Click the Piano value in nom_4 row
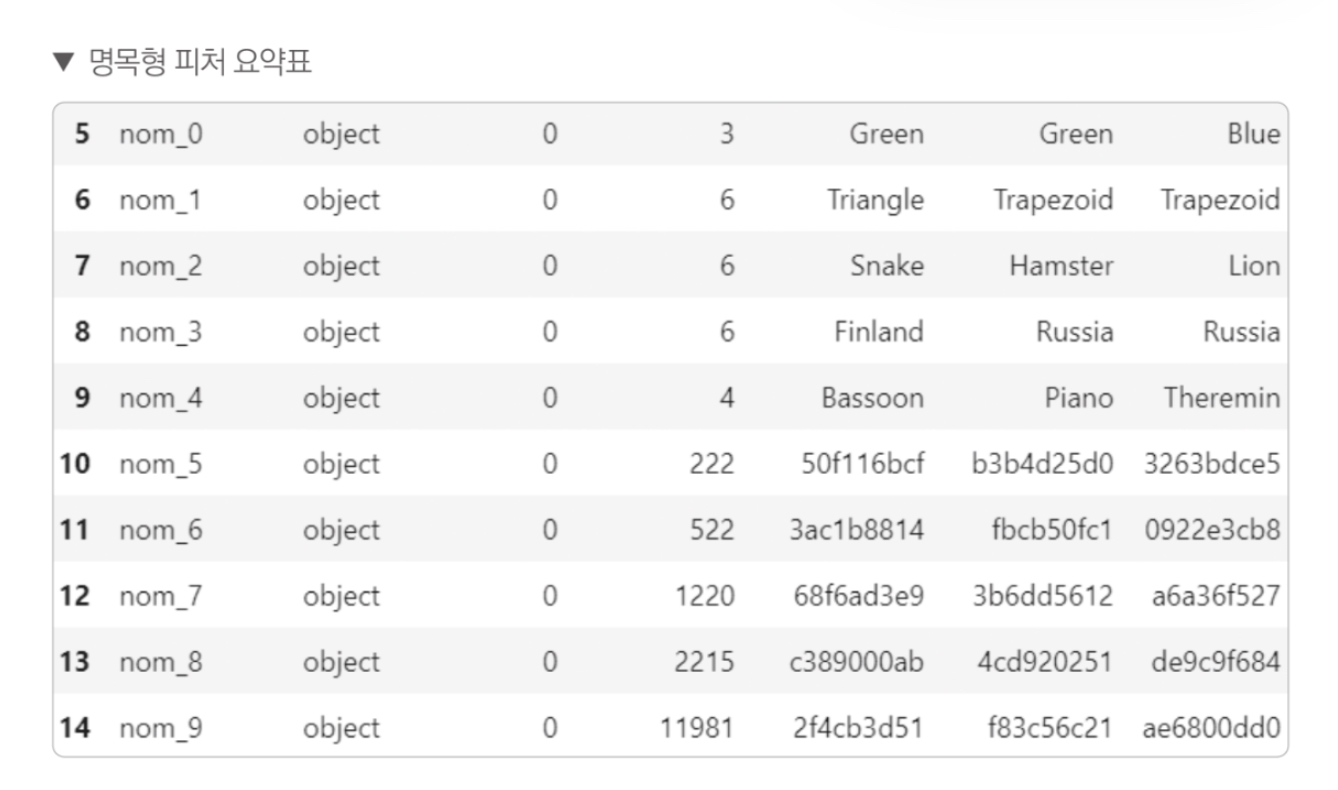Image resolution: width=1338 pixels, height=790 pixels. pos(1079,398)
